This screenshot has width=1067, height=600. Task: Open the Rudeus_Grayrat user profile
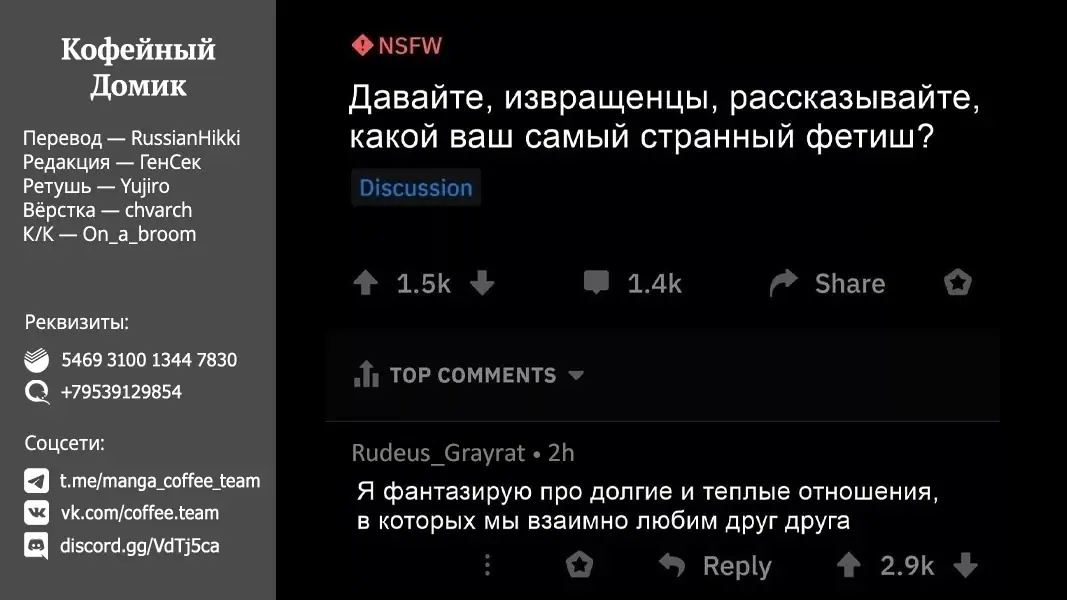point(438,453)
